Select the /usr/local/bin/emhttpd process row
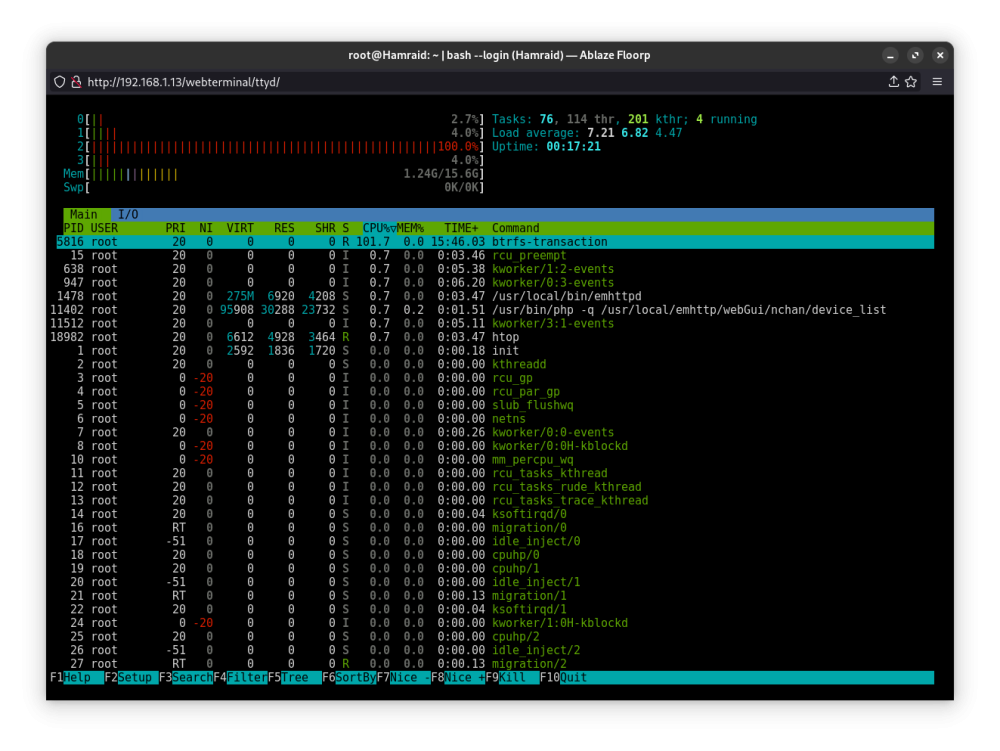Image resolution: width=1000 pixels, height=751 pixels. coord(495,296)
